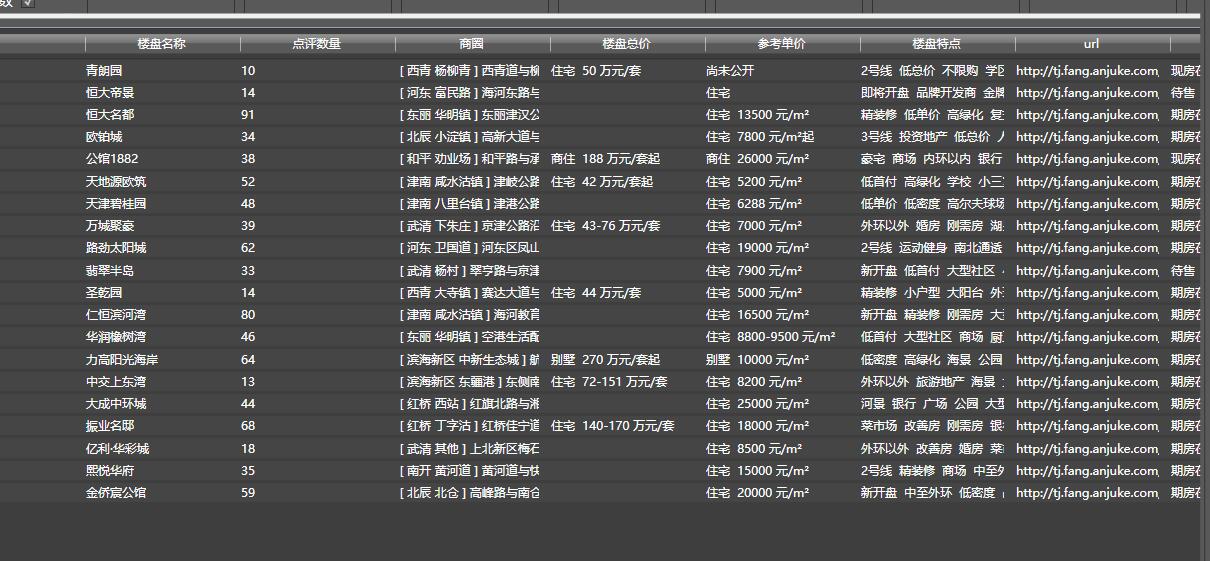Click the 尚未公开 unit price cell
This screenshot has height=561, width=1210.
click(730, 71)
